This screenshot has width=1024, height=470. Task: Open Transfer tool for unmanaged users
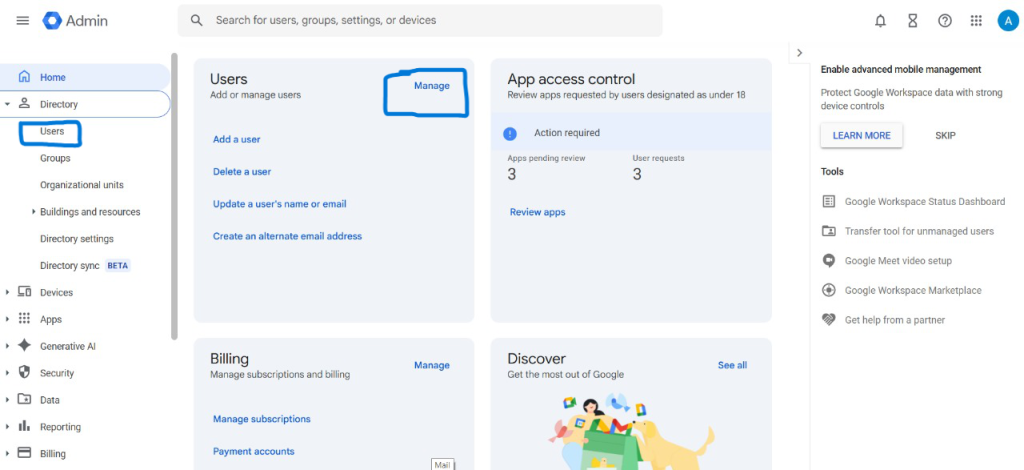click(919, 230)
